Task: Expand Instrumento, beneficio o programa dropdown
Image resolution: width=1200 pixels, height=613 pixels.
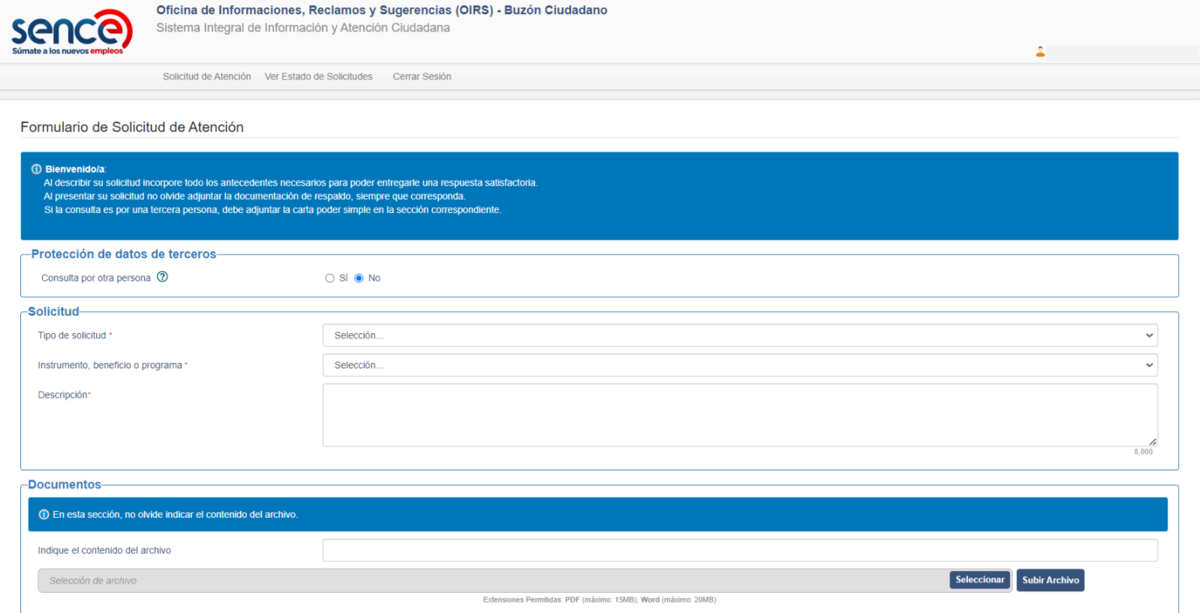Action: (739, 365)
